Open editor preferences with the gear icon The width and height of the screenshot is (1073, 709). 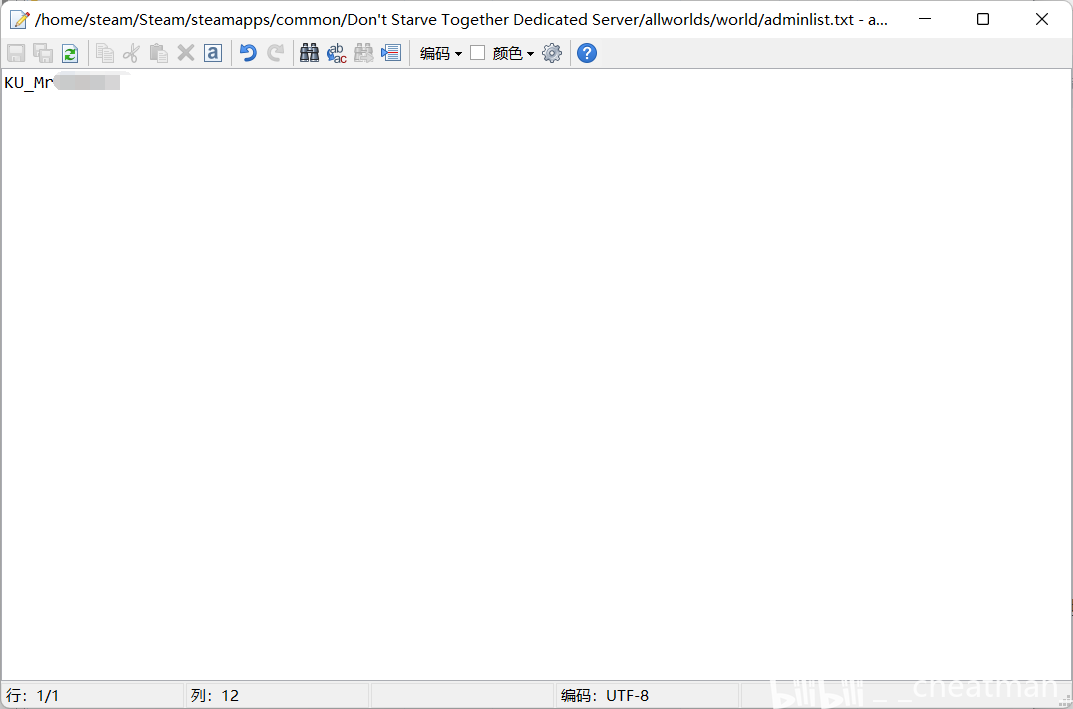point(552,53)
